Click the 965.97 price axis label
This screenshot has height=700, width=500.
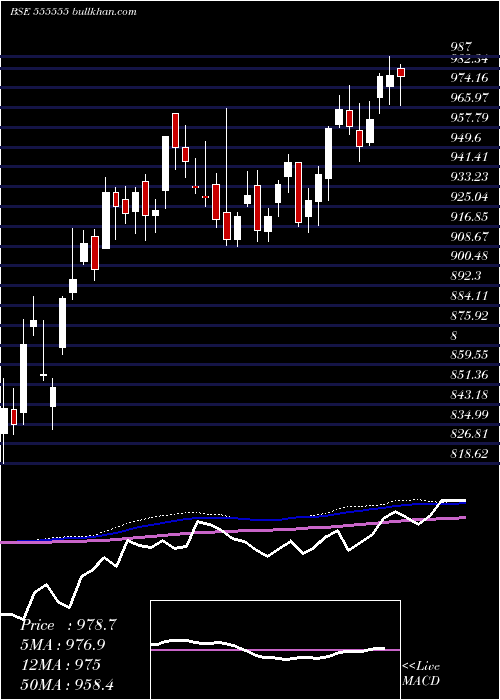click(x=469, y=98)
